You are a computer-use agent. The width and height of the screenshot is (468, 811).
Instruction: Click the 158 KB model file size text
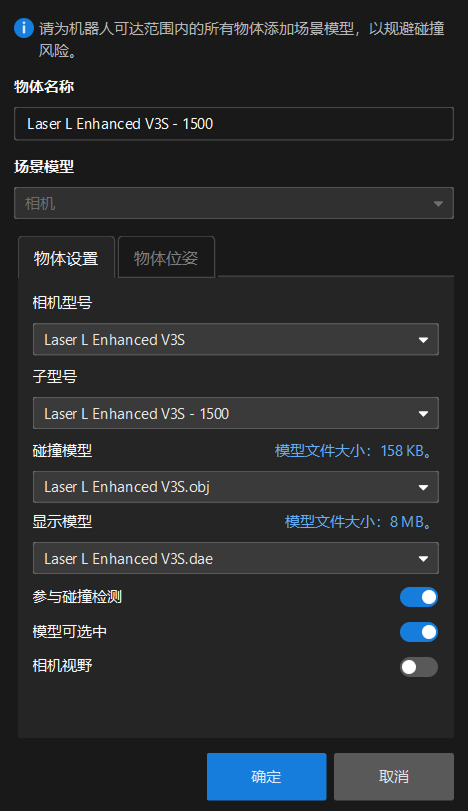click(354, 450)
